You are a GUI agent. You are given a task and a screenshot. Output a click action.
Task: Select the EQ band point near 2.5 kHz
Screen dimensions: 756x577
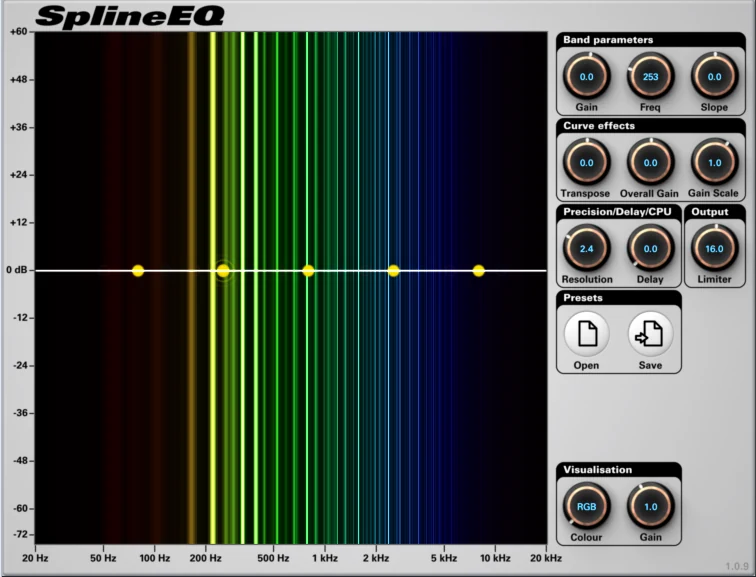pos(393,270)
